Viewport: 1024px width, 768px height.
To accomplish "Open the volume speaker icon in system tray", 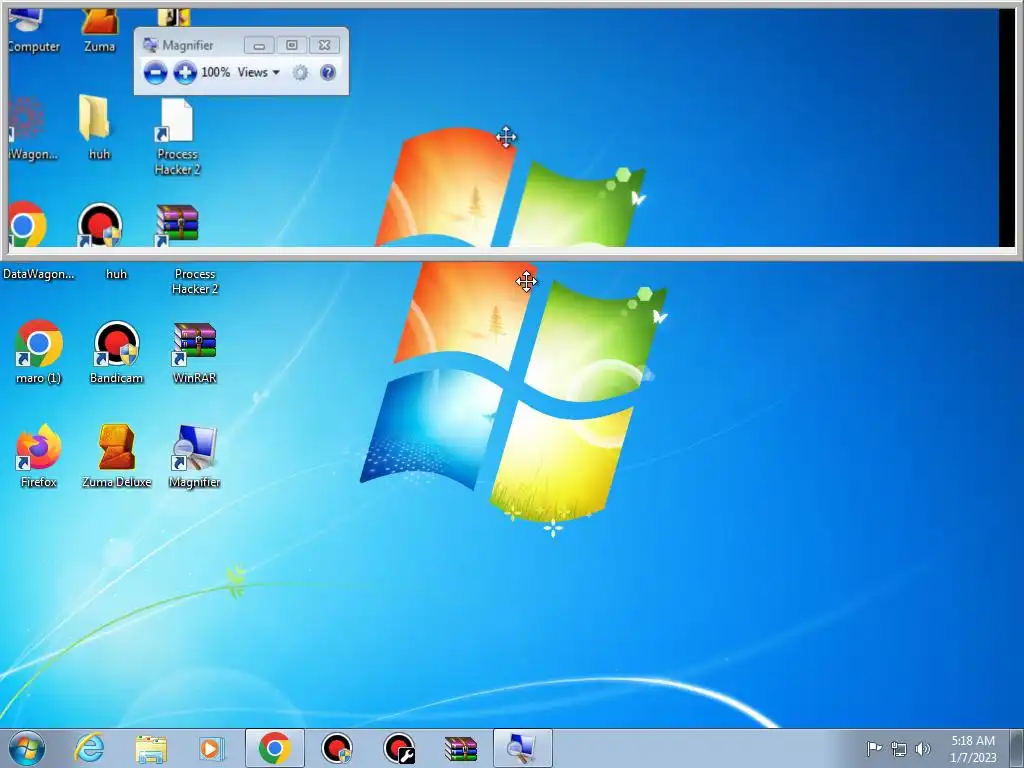I will pos(923,749).
